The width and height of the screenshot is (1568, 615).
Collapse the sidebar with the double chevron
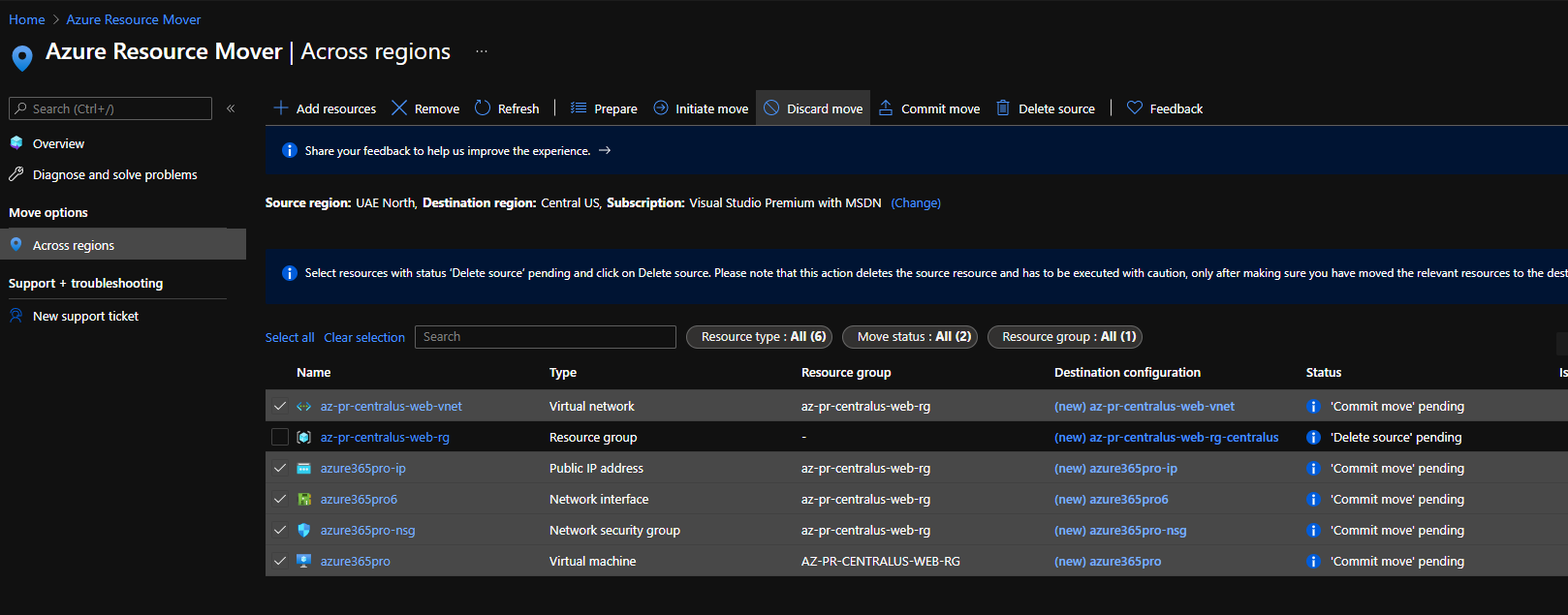[231, 108]
